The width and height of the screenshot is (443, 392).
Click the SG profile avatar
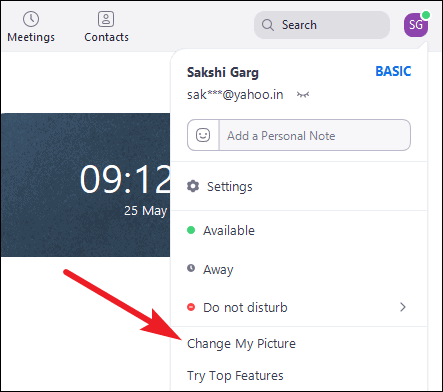(x=416, y=24)
